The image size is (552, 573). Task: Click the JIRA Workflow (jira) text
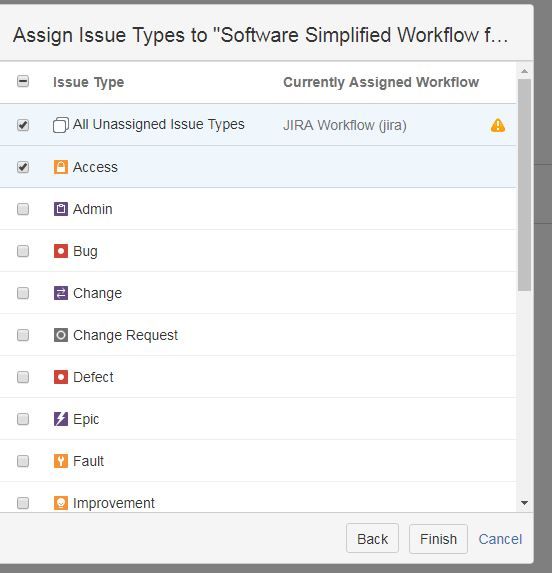(x=344, y=125)
